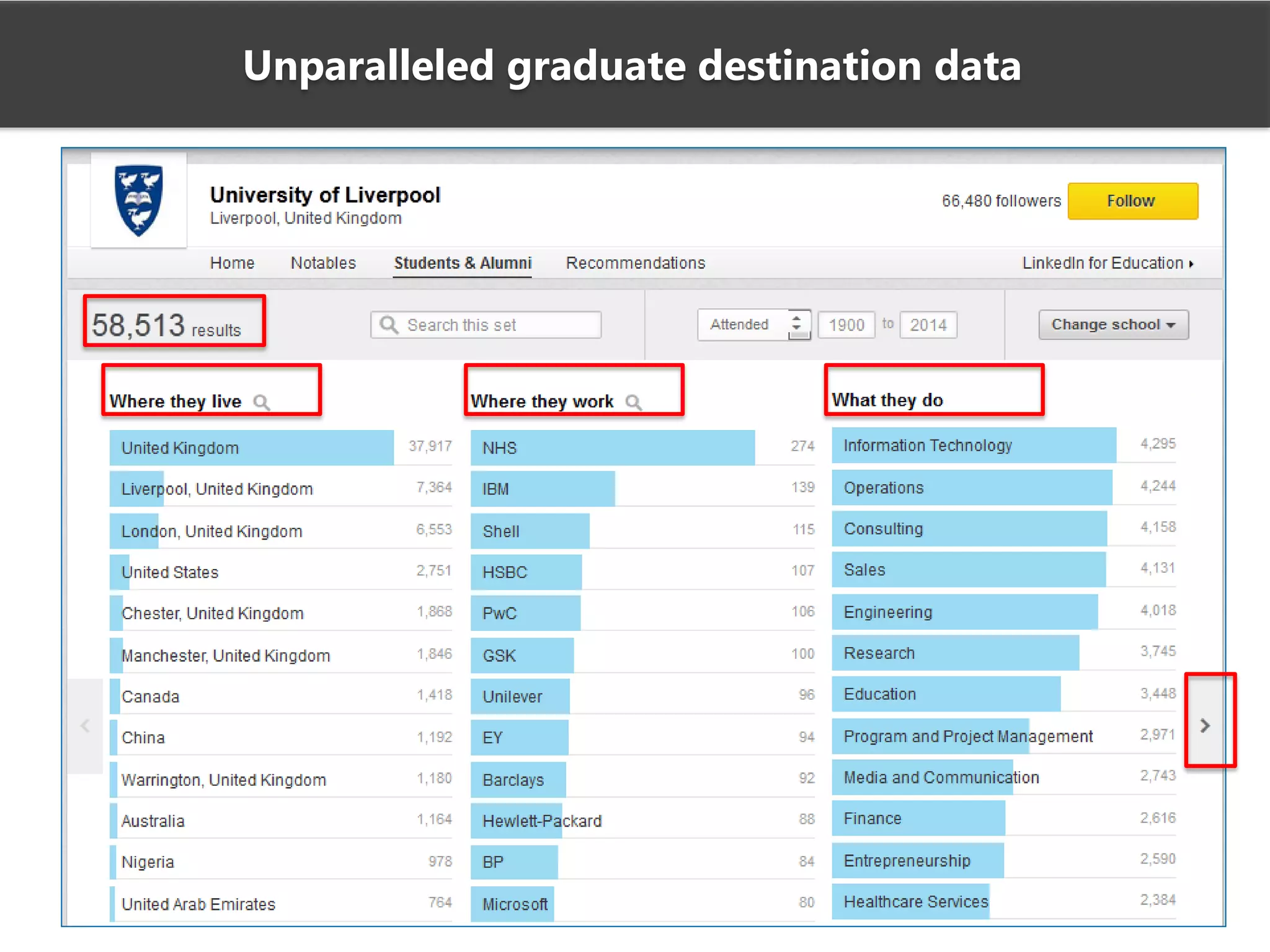Screen dimensions: 1270x952
Task: Filter by NHS employer bar
Action: [x=643, y=447]
